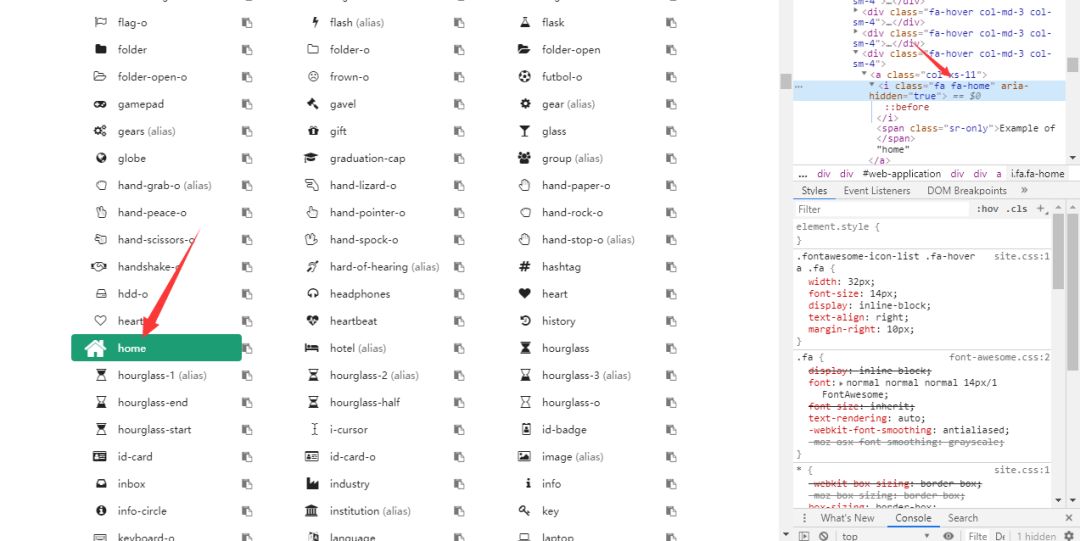Open the font-awesome.css:2 source link
This screenshot has width=1080, height=541.
[999, 358]
